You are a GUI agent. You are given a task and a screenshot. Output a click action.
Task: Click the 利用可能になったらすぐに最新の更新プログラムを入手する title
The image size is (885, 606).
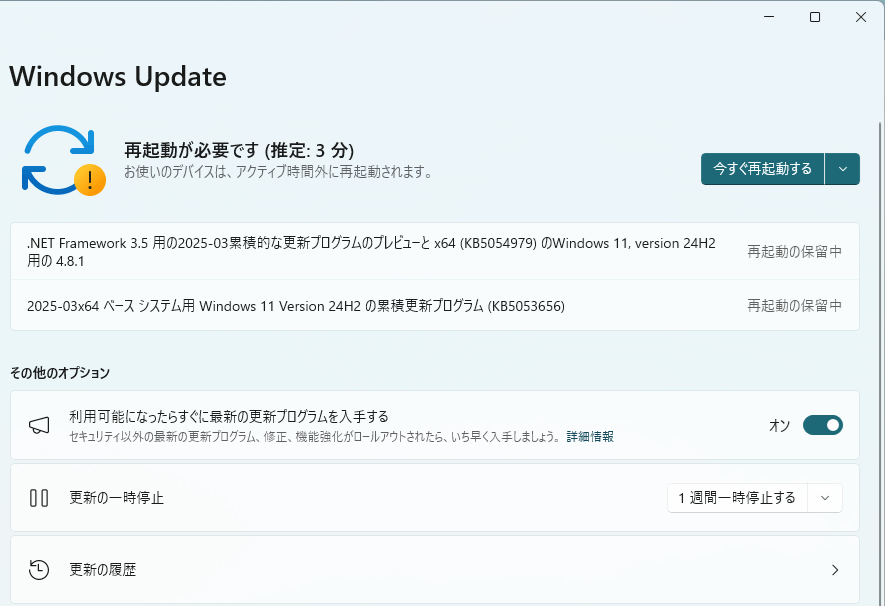pos(229,416)
